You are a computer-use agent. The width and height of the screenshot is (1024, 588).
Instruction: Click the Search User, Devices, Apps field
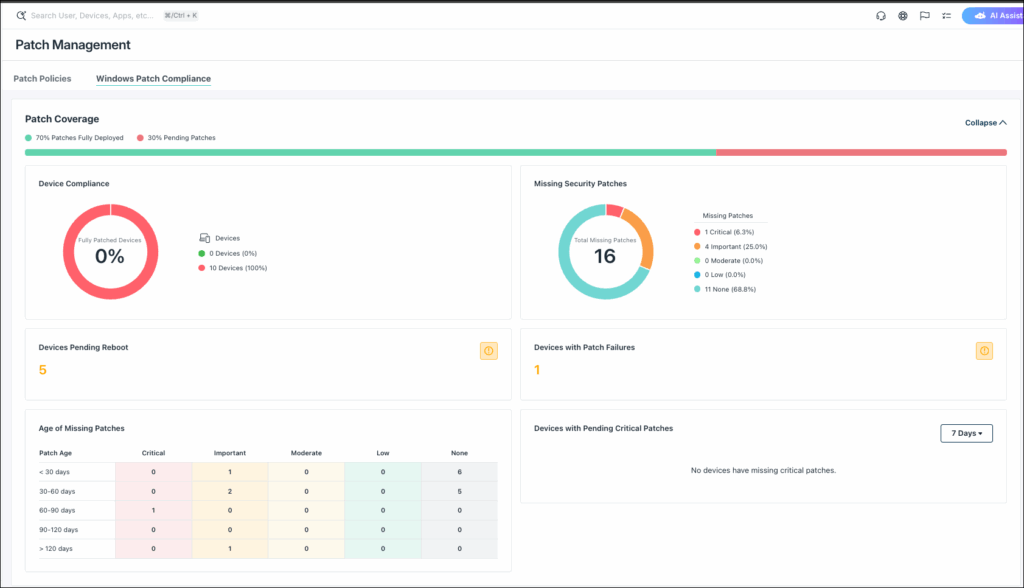point(92,16)
